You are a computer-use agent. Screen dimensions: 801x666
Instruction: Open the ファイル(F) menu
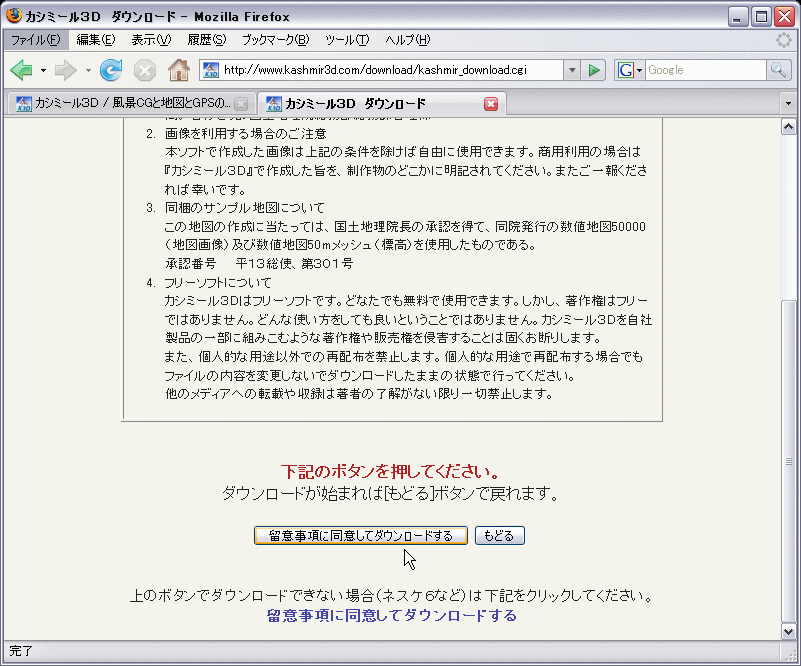point(36,40)
